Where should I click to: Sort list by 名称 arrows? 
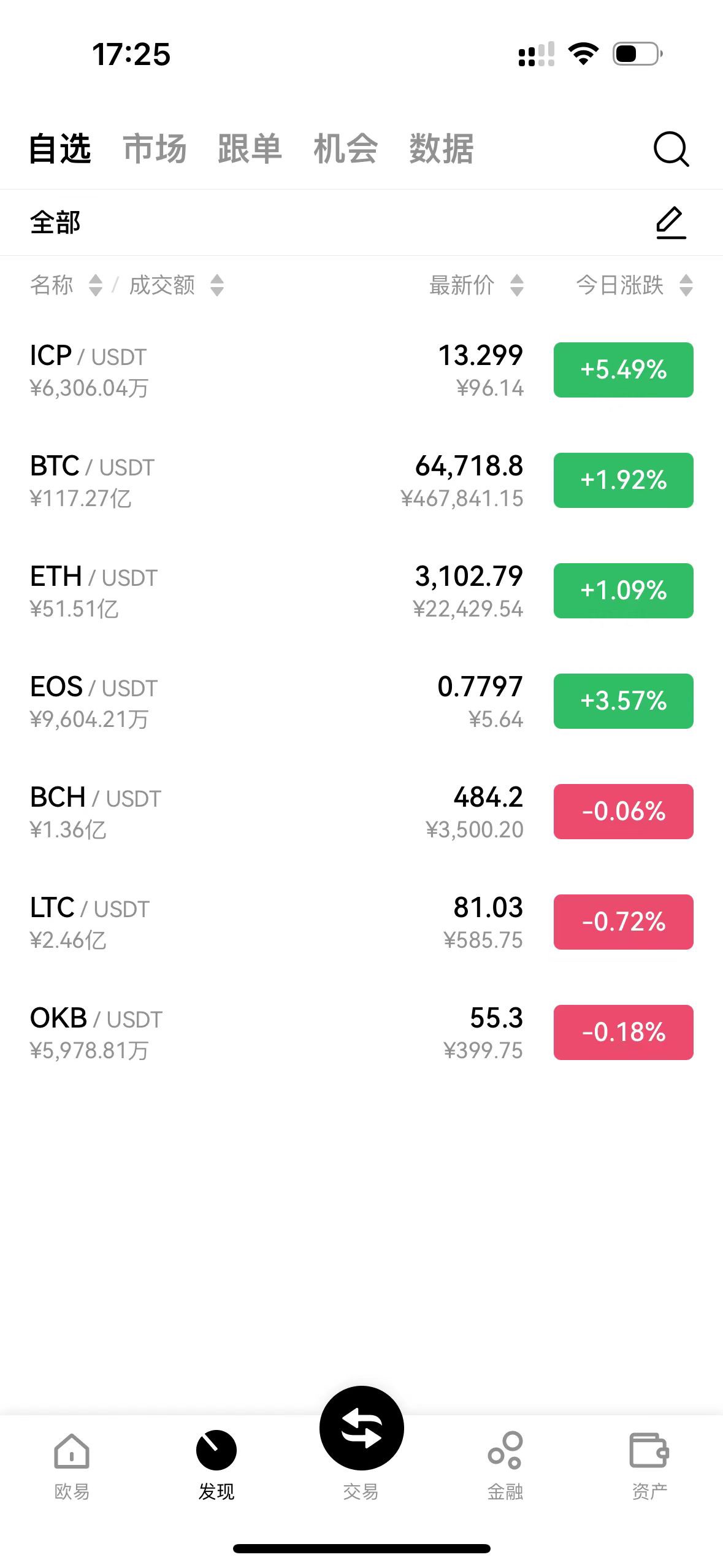pyautogui.click(x=96, y=285)
